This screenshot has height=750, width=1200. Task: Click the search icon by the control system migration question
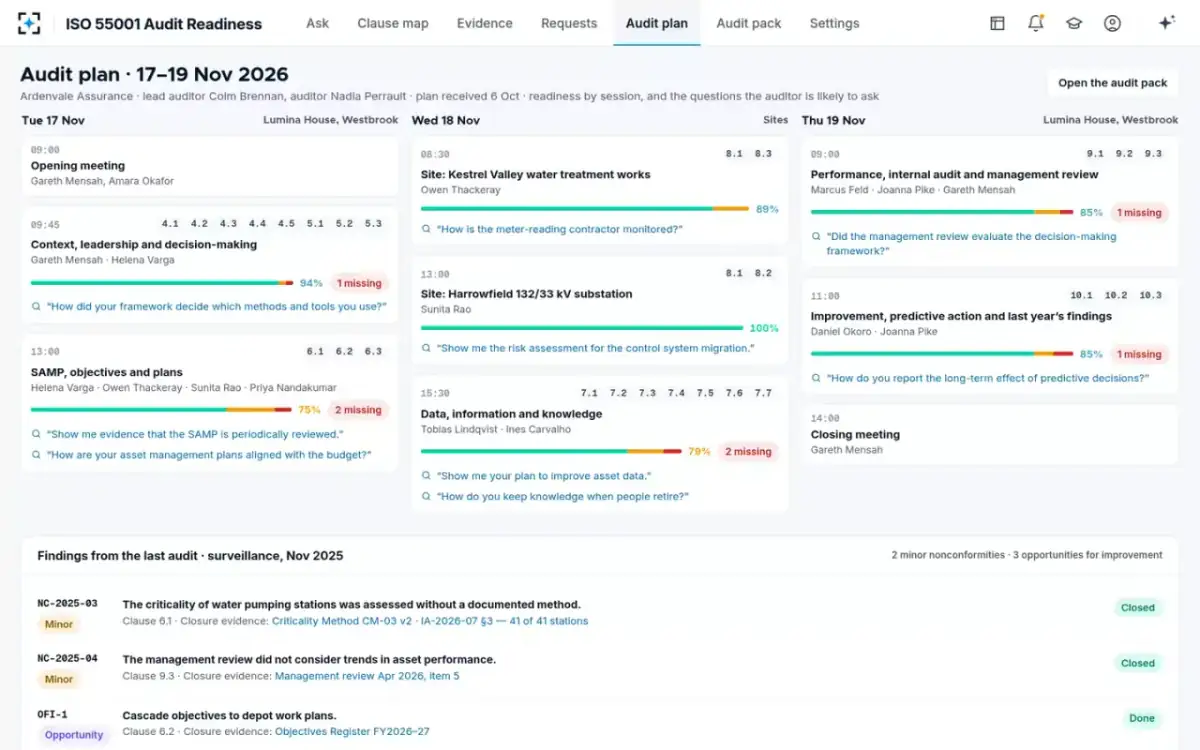click(427, 349)
